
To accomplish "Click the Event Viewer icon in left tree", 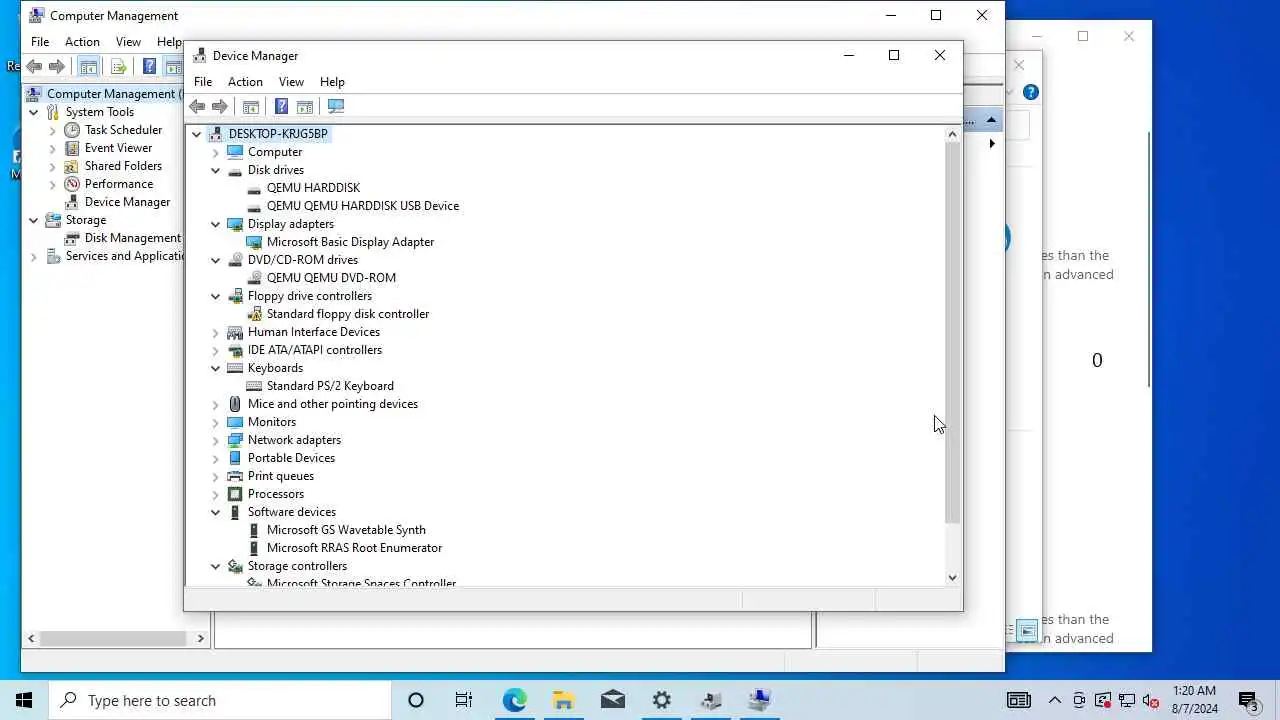I will [x=72, y=148].
